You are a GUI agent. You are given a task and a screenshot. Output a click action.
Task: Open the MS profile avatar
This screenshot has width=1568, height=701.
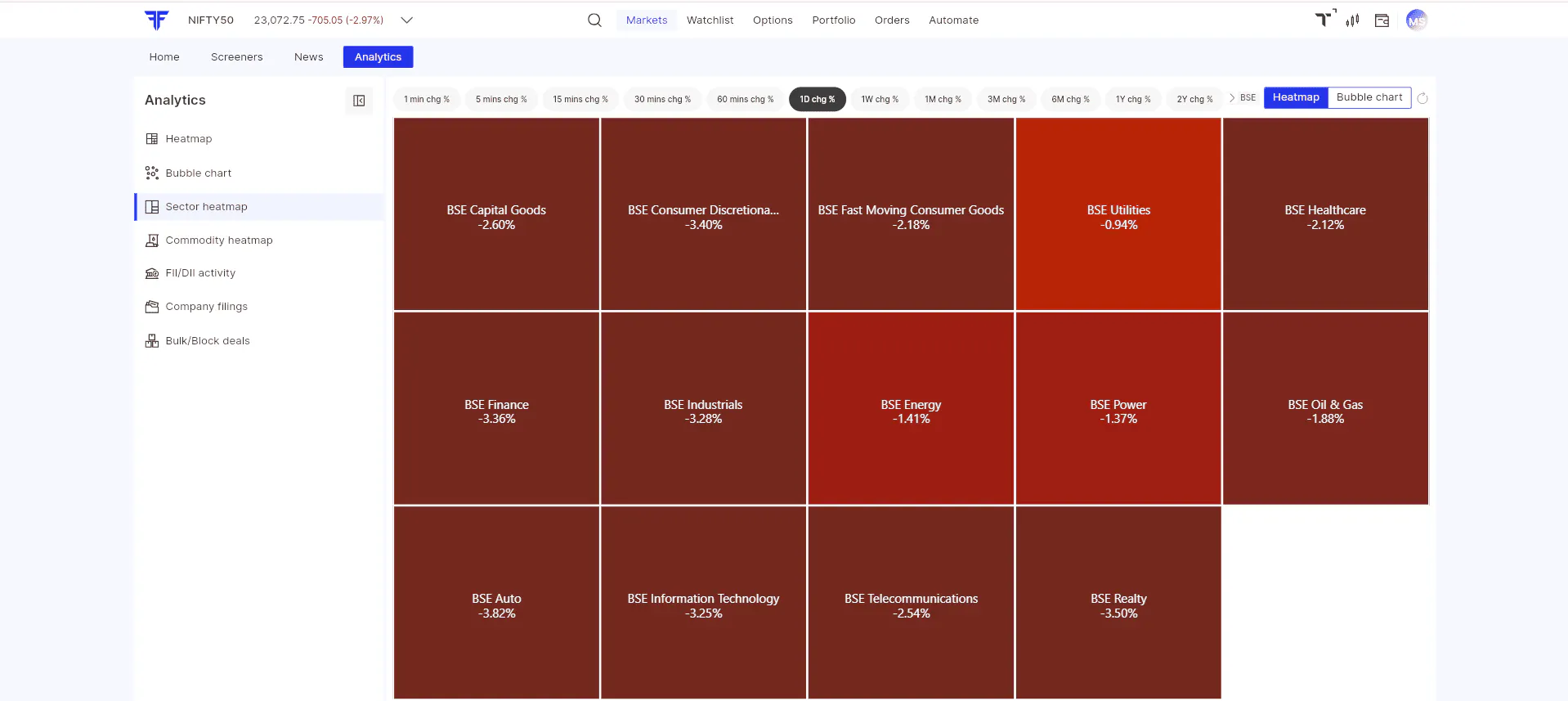point(1417,20)
